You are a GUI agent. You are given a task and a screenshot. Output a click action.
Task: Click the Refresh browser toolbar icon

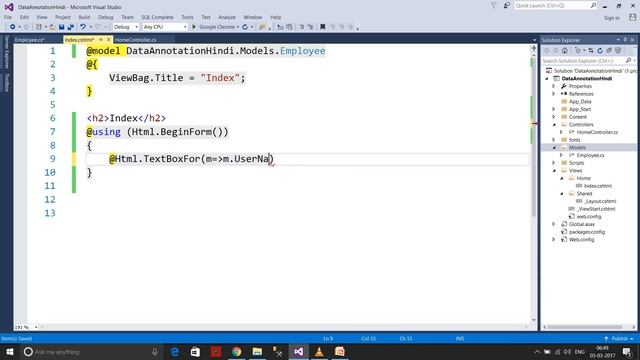coord(245,27)
